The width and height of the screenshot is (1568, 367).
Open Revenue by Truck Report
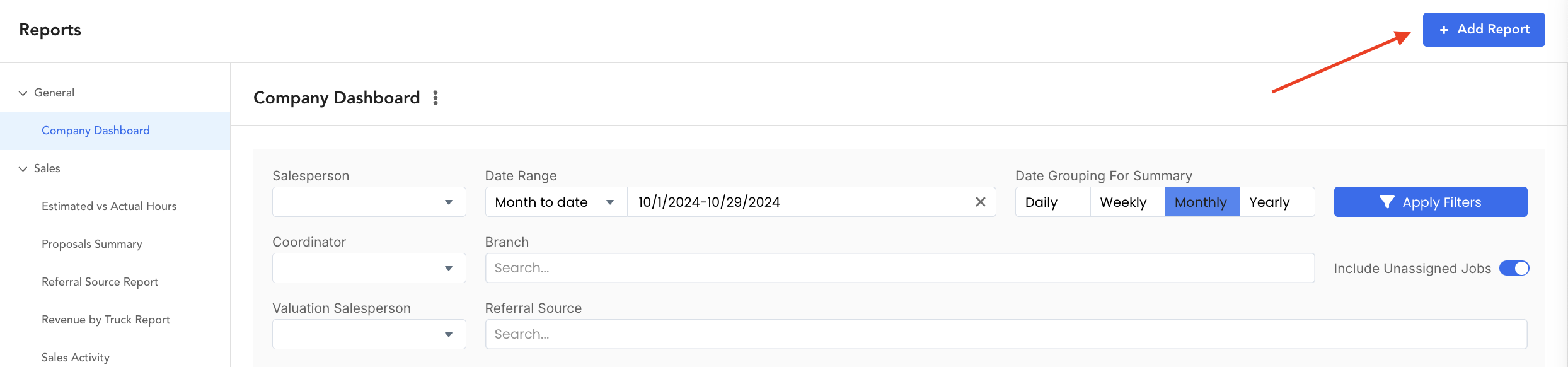tap(106, 320)
